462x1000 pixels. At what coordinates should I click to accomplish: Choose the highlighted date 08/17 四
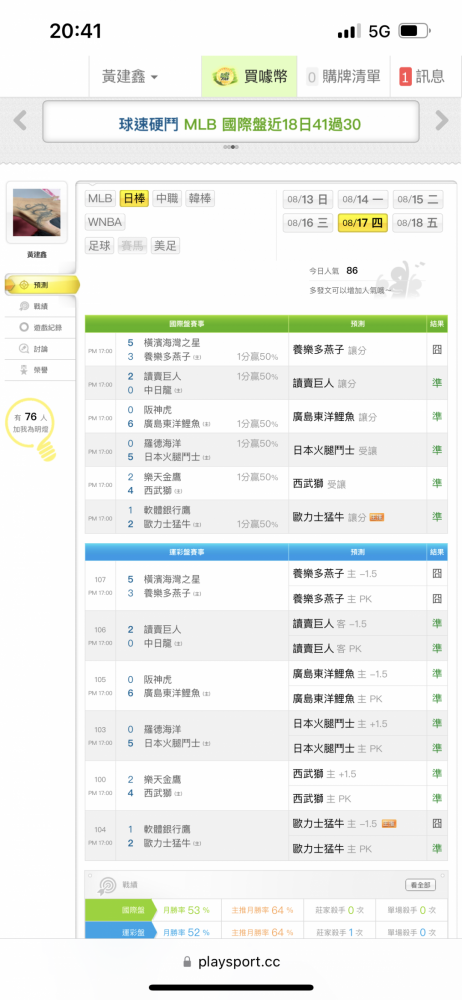tap(362, 223)
